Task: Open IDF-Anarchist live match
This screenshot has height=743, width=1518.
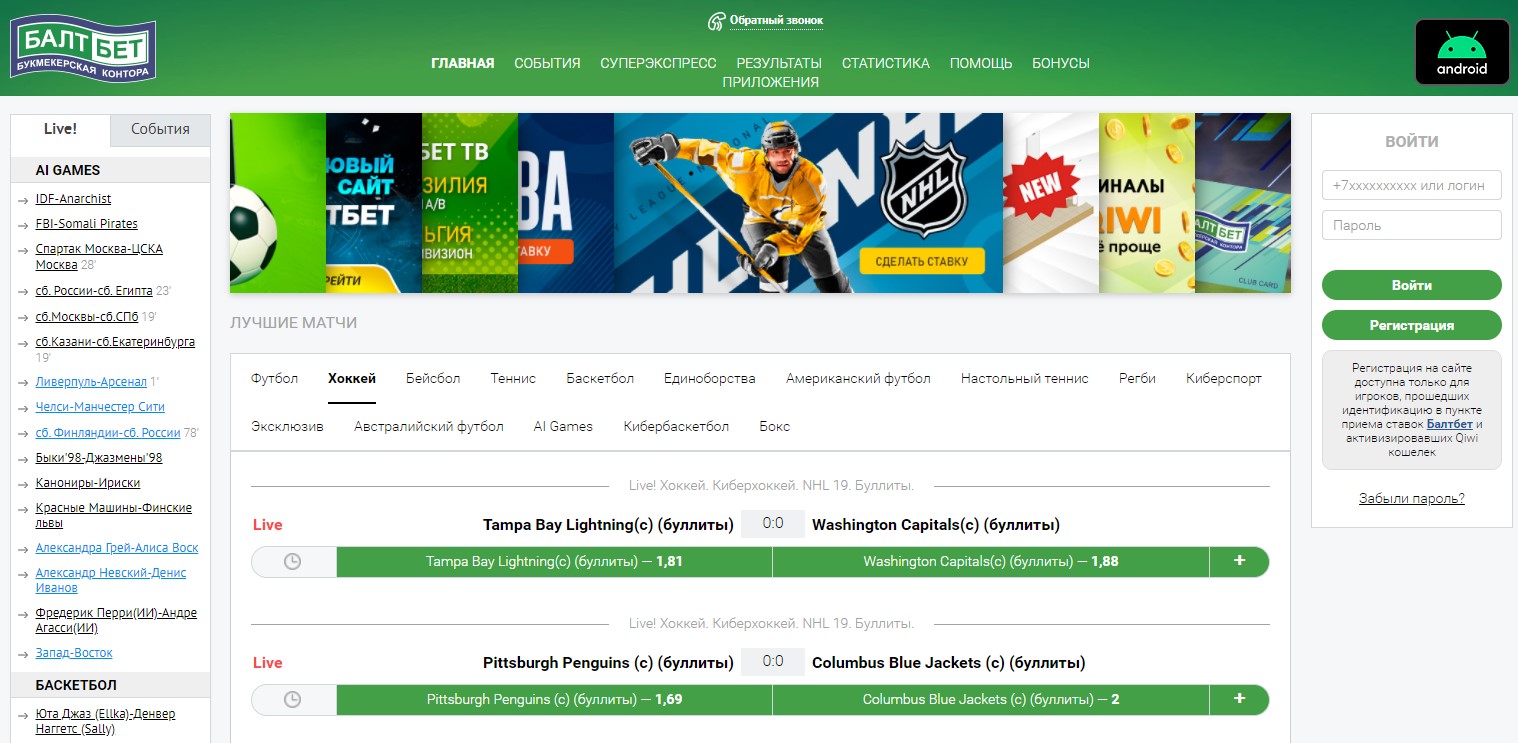Action: pyautogui.click(x=74, y=199)
